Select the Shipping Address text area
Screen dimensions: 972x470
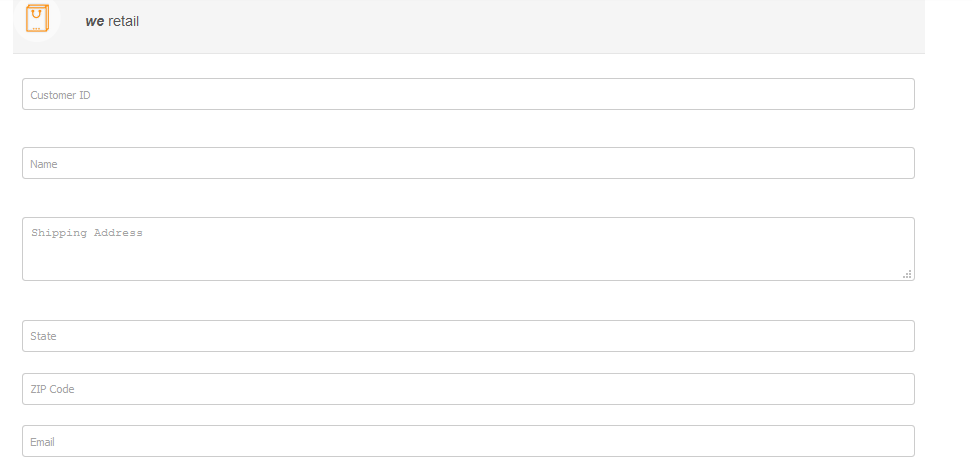[x=468, y=249]
